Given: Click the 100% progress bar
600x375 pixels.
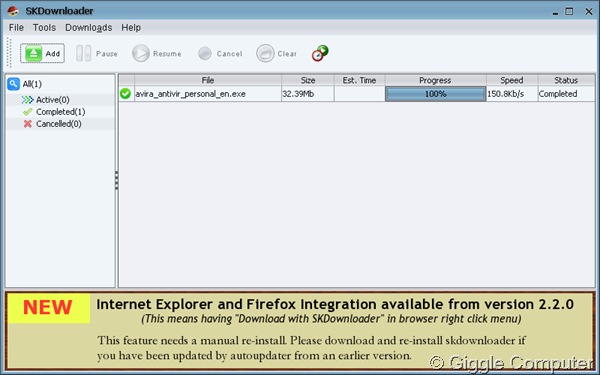Looking at the screenshot, I should coord(435,94).
